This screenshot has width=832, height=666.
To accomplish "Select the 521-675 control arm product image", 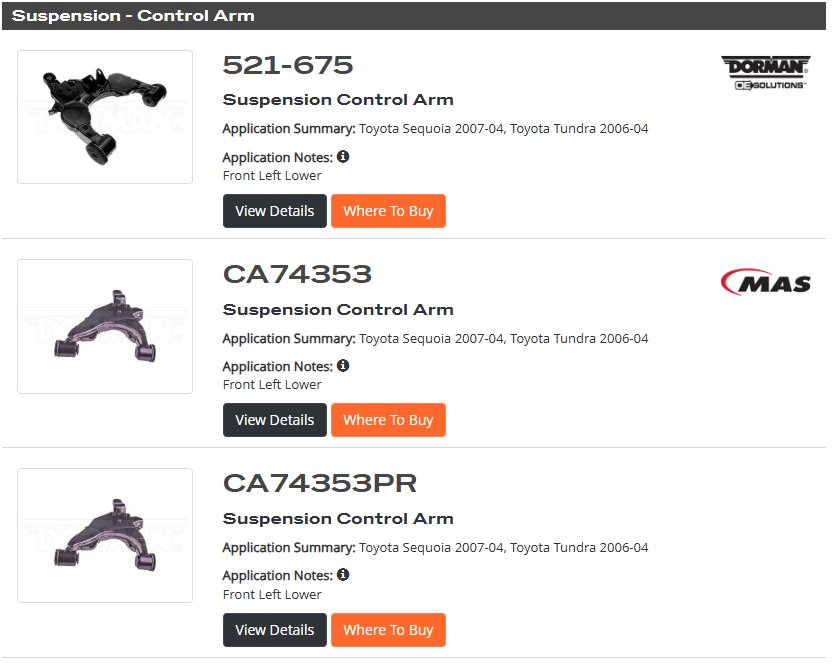I will tap(105, 117).
